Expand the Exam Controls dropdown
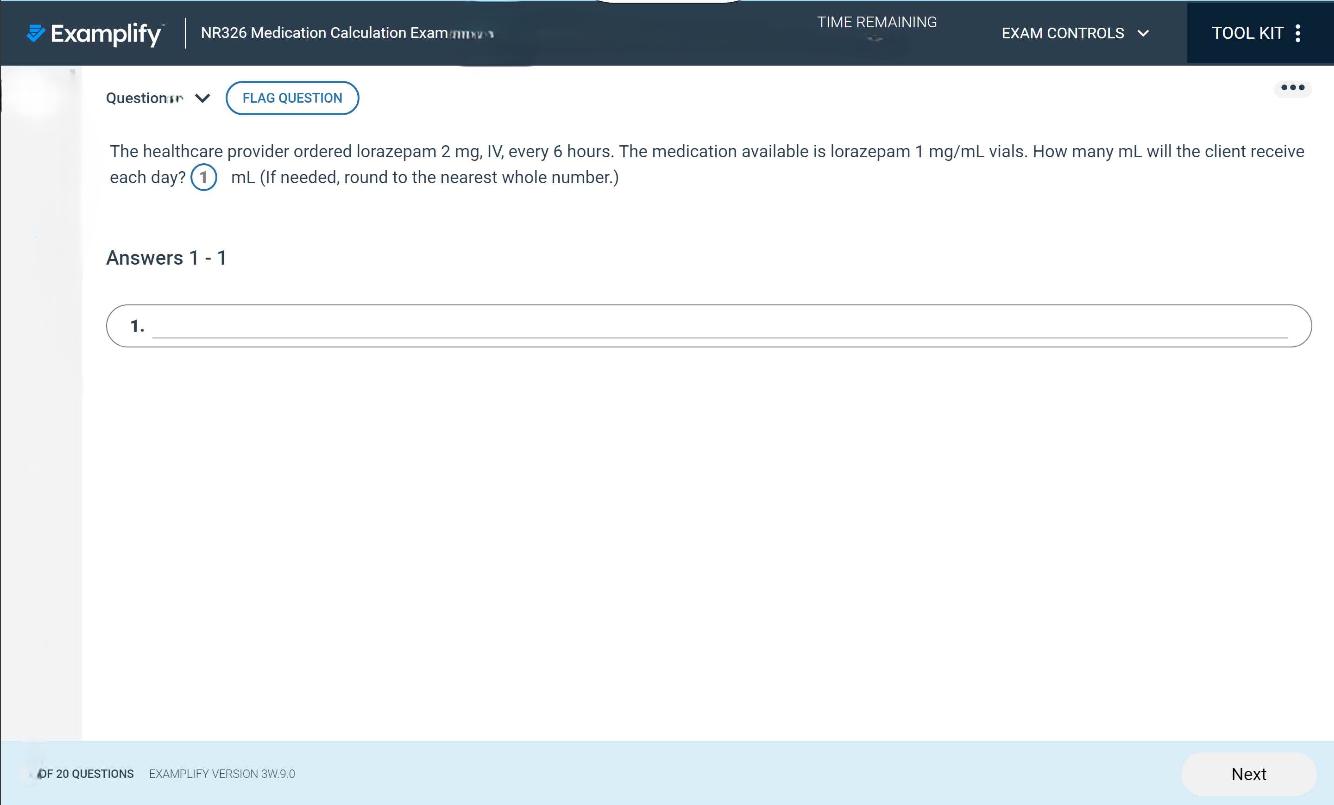This screenshot has width=1334, height=805. pos(1075,33)
